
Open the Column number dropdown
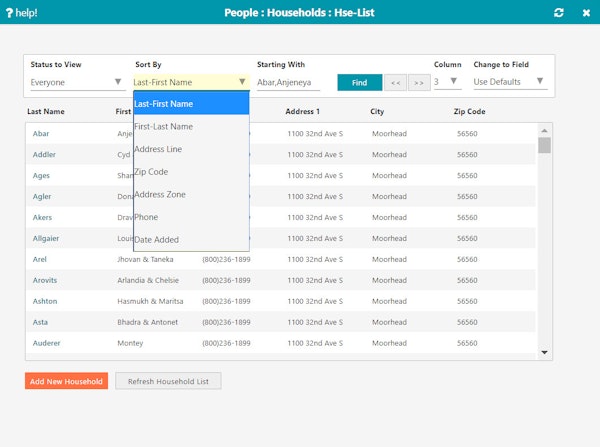click(x=453, y=82)
